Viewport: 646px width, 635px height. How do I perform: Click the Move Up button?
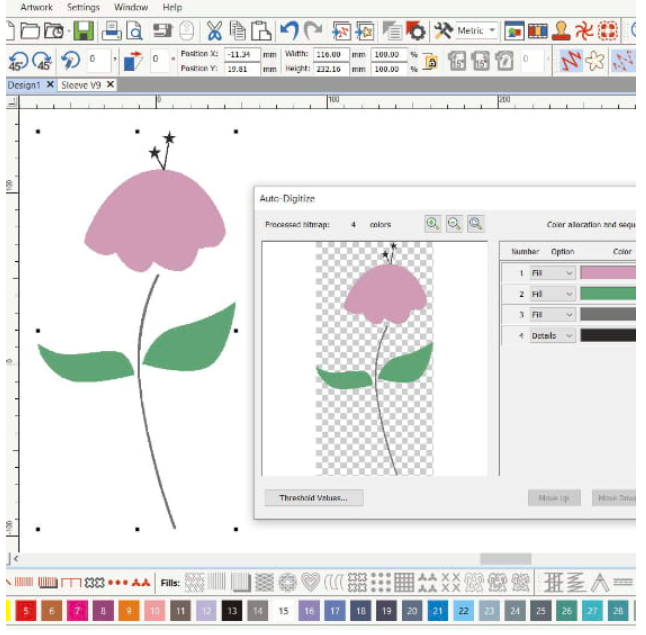pyautogui.click(x=554, y=497)
